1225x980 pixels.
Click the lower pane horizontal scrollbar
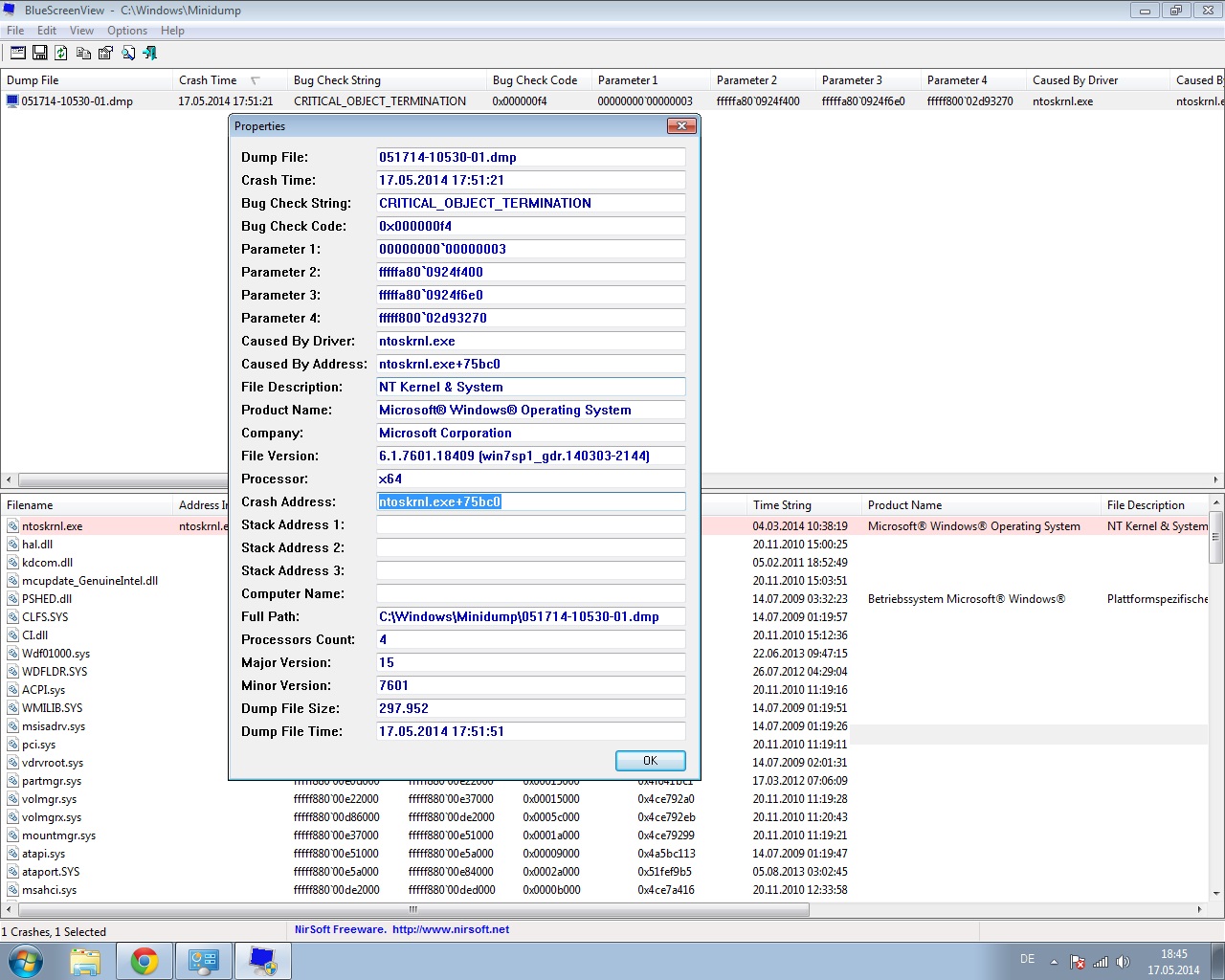(x=413, y=909)
